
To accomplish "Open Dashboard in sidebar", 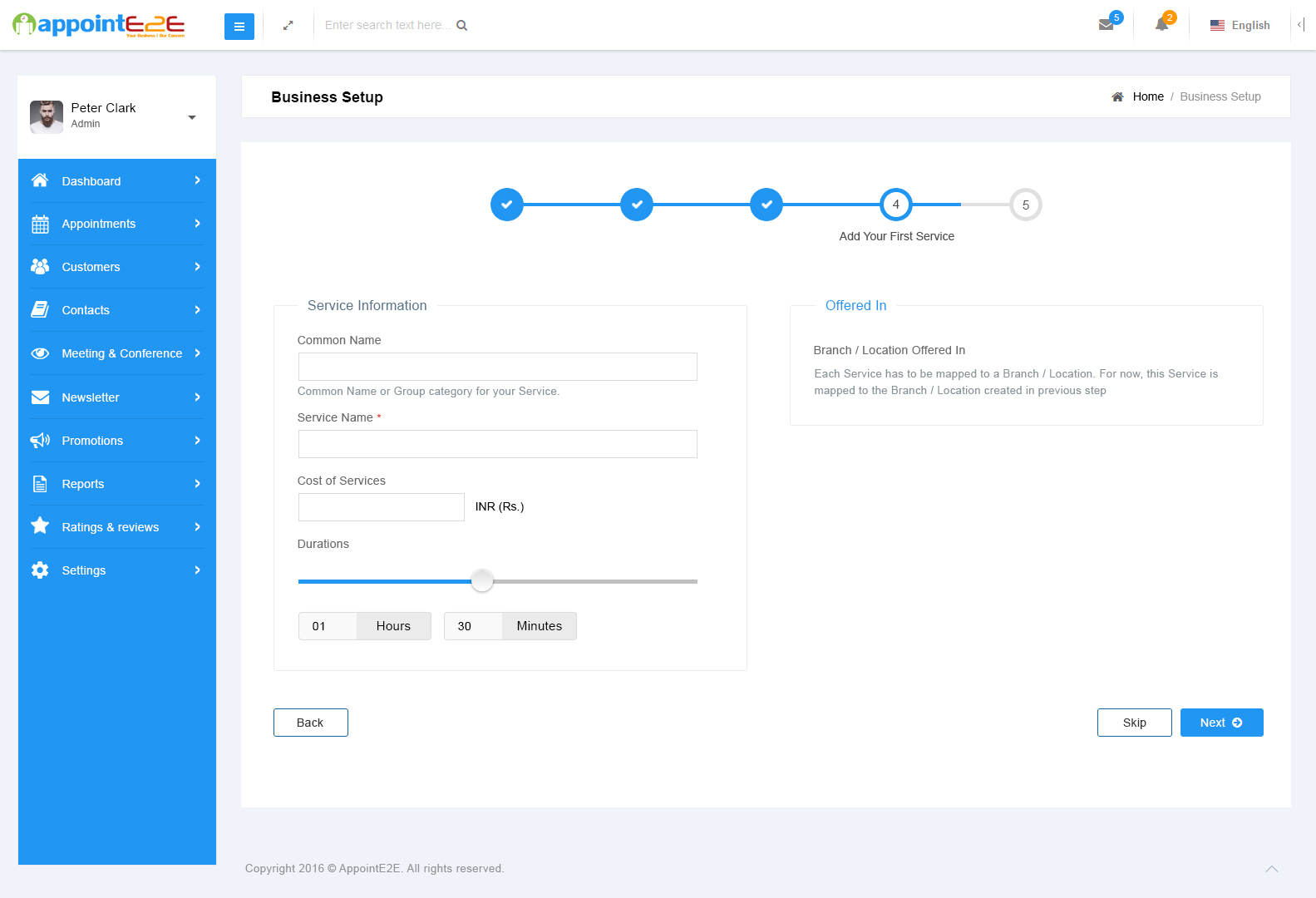I will pyautogui.click(x=117, y=180).
